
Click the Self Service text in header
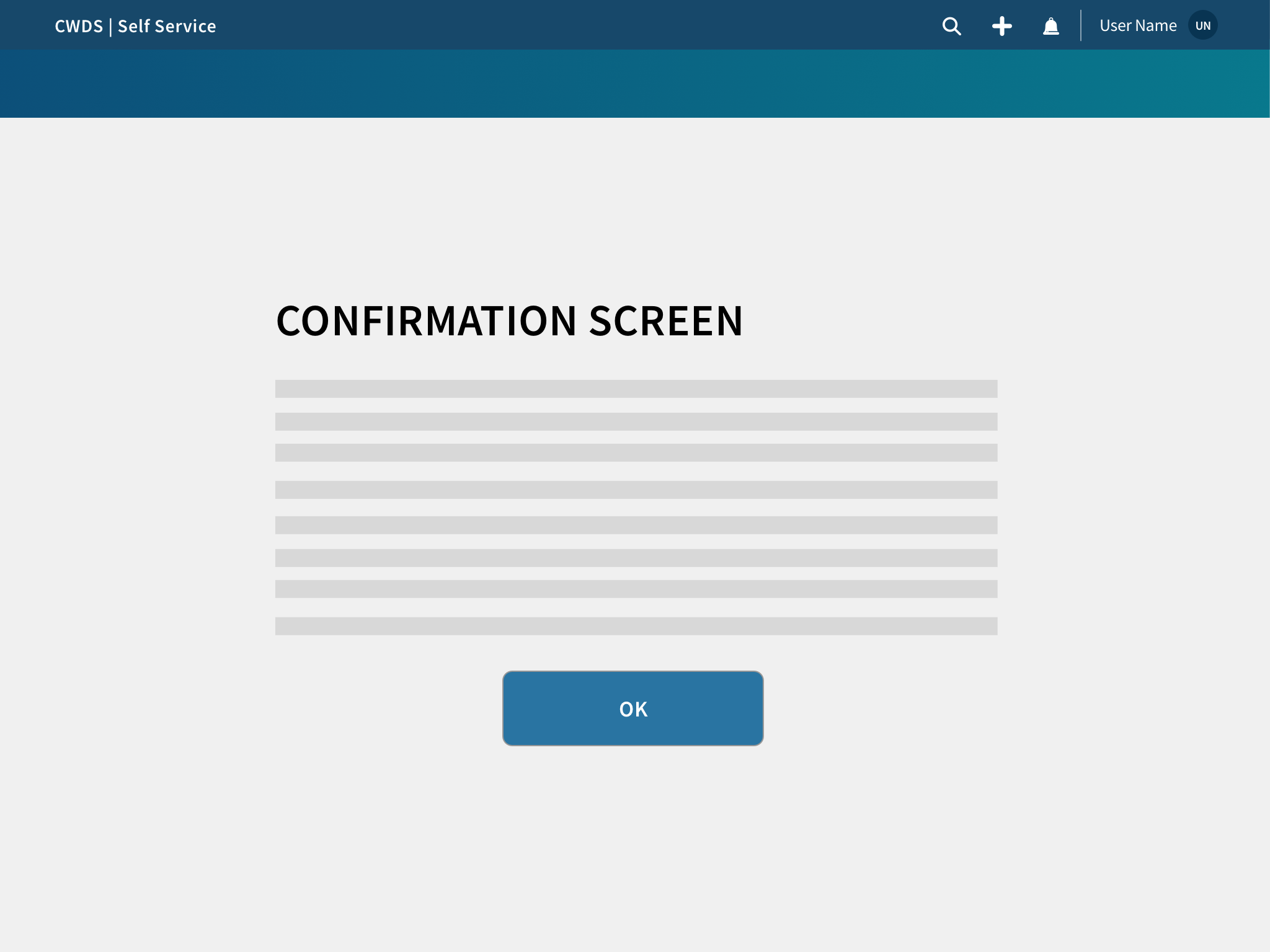pyautogui.click(x=167, y=26)
